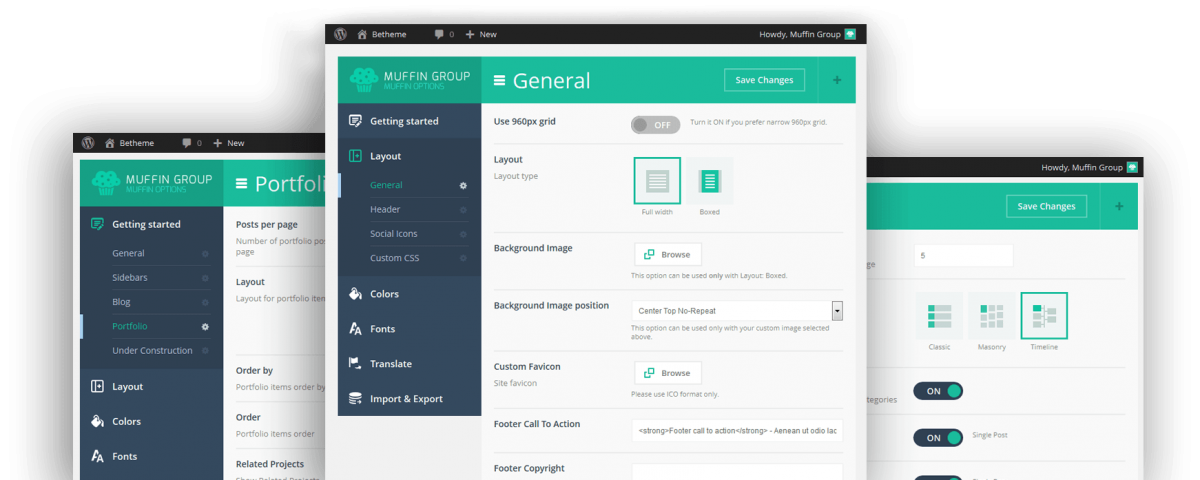Pick the Masonry layout icon

click(x=991, y=316)
